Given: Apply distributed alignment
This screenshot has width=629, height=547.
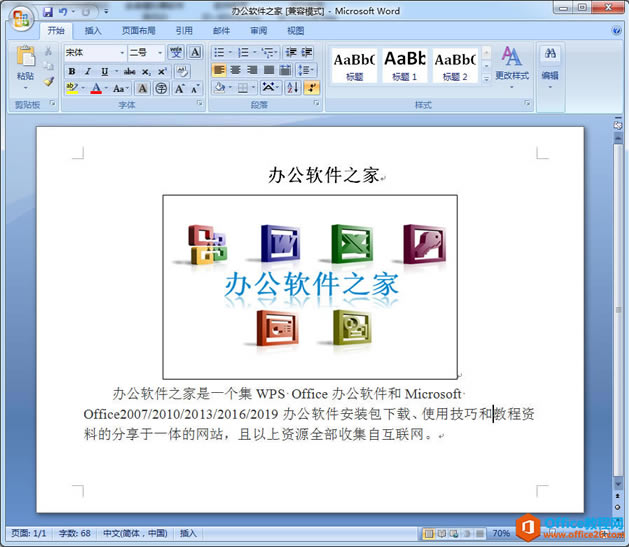Looking at the screenshot, I should pyautogui.click(x=285, y=70).
